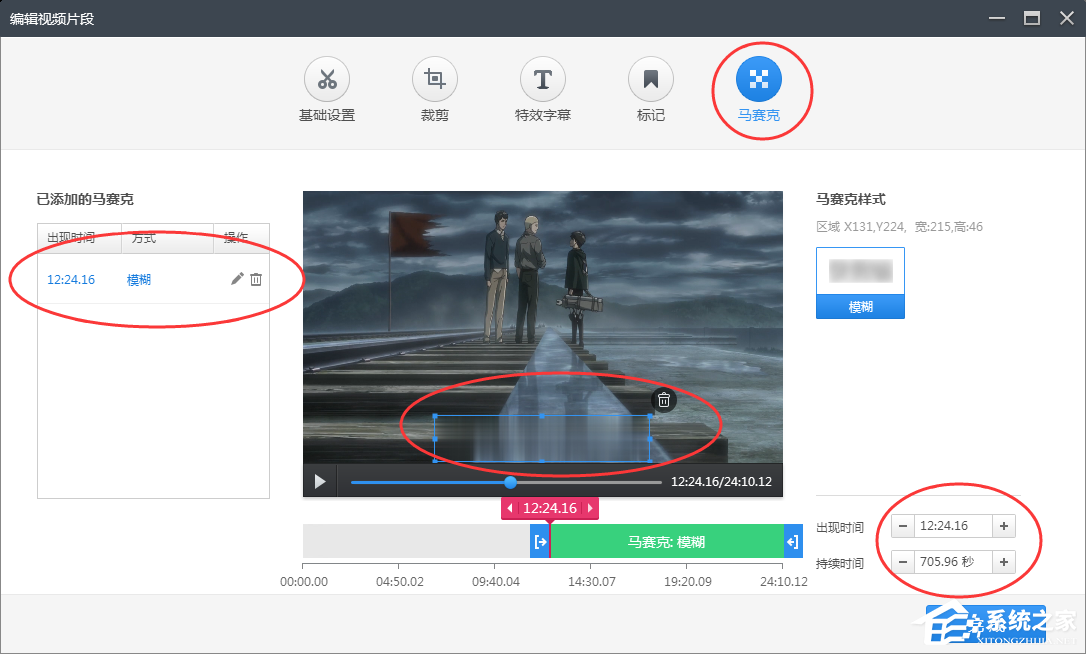This screenshot has width=1086, height=654.
Task: Remove mosaic using trash icon on video
Action: point(663,399)
